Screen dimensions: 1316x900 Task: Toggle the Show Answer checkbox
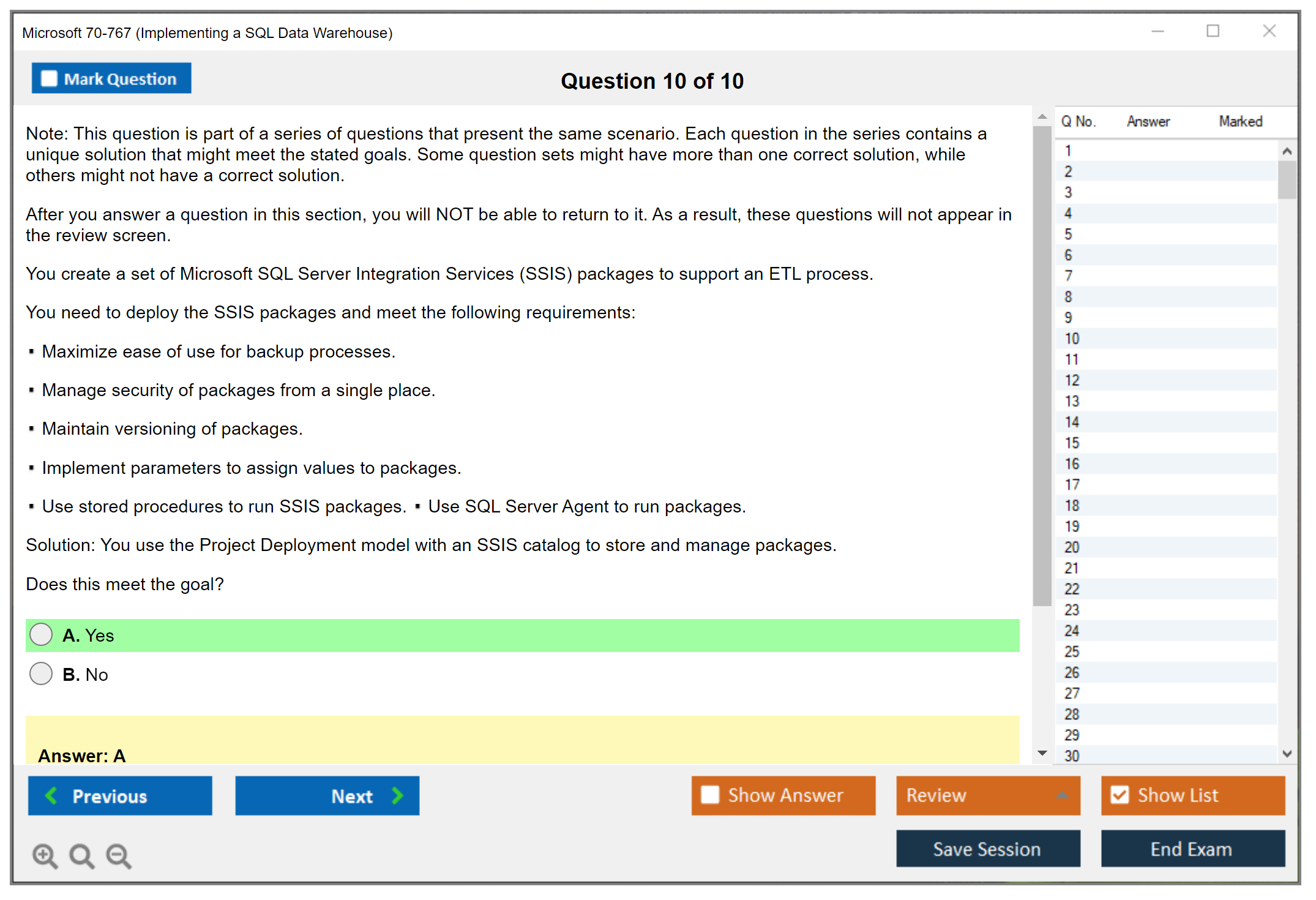click(x=710, y=795)
